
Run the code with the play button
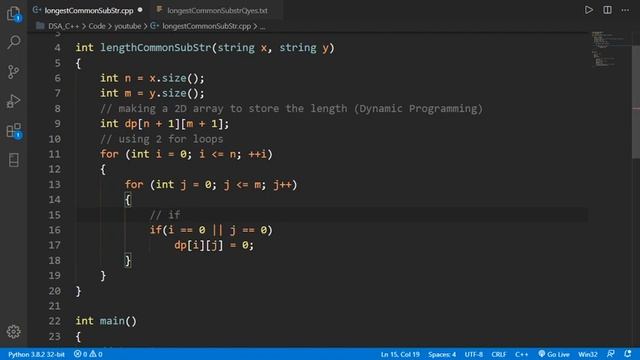(x=588, y=10)
